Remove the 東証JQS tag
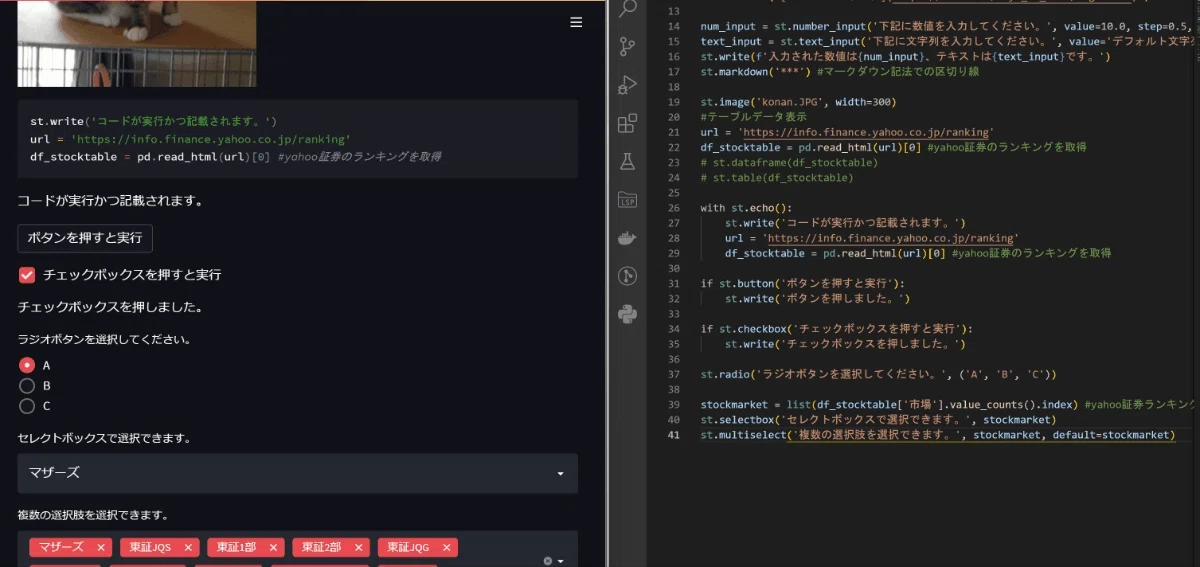 click(189, 547)
